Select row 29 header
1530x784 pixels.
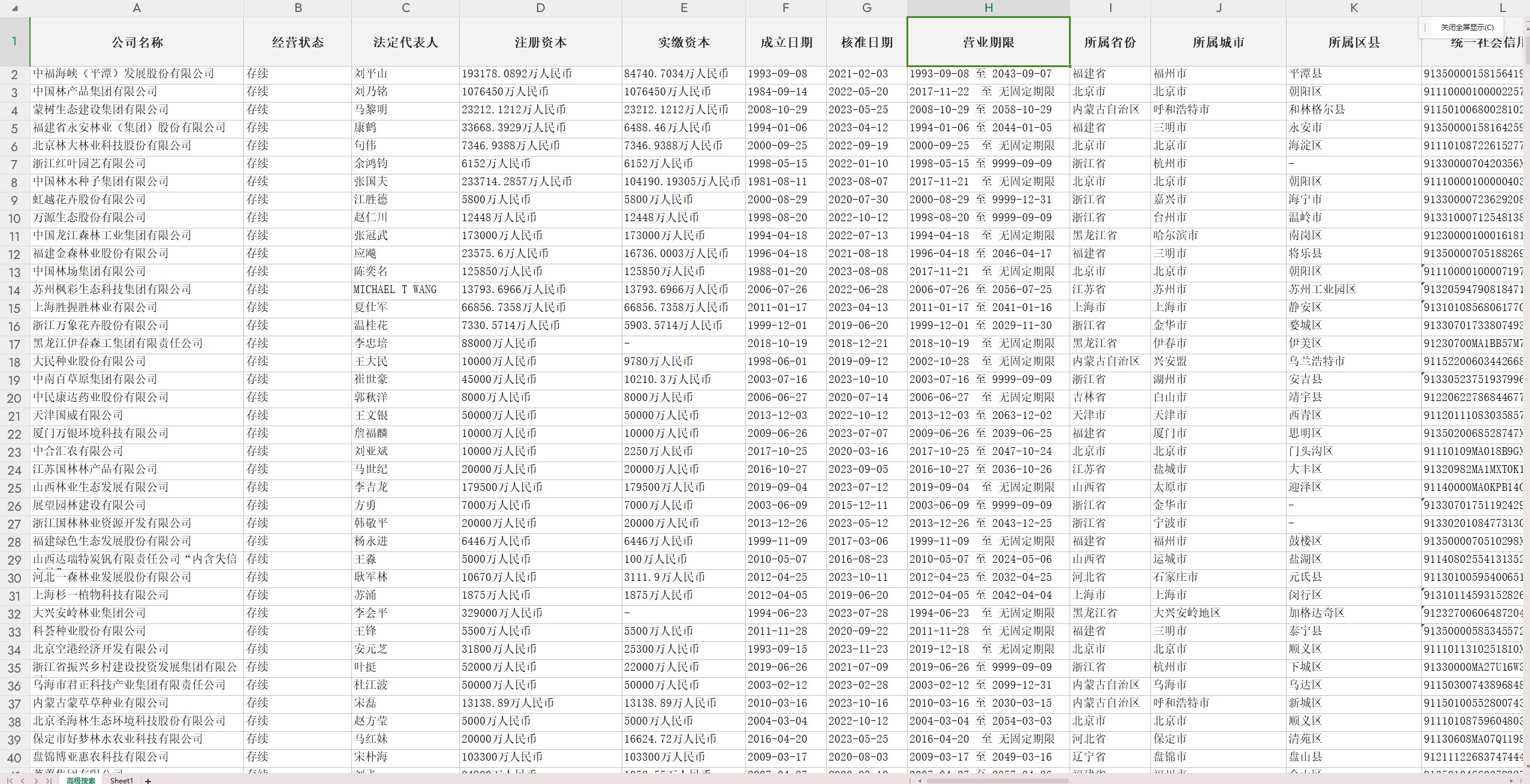point(14,560)
